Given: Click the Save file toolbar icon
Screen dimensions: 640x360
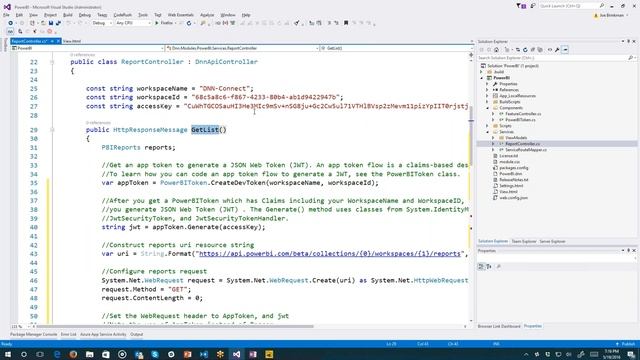Looking at the screenshot, I should coord(51,23).
